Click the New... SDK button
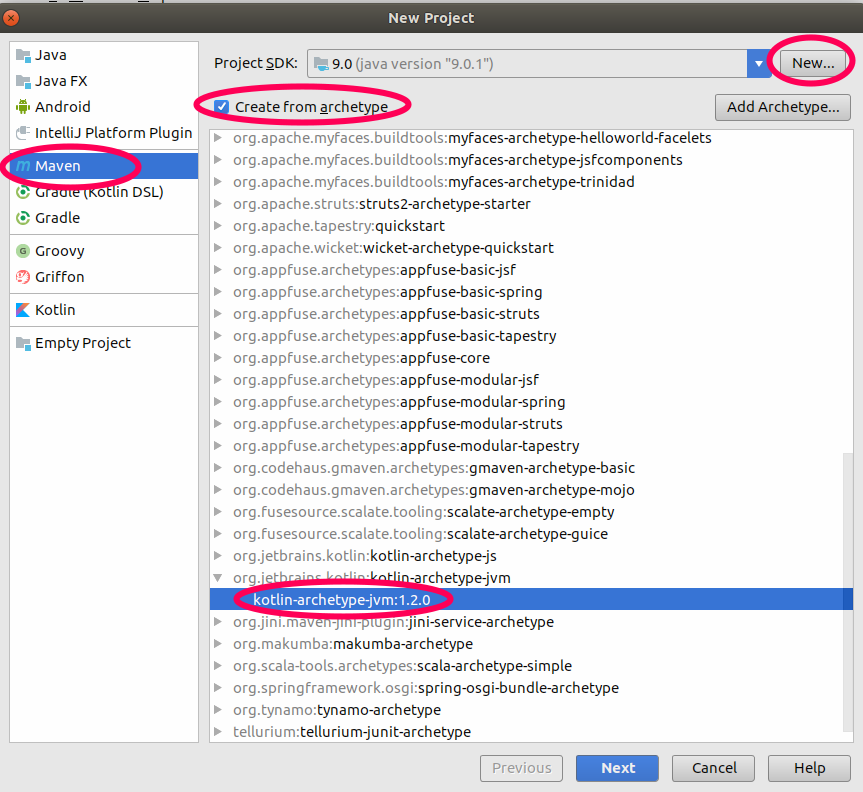The height and width of the screenshot is (792, 863). click(813, 63)
